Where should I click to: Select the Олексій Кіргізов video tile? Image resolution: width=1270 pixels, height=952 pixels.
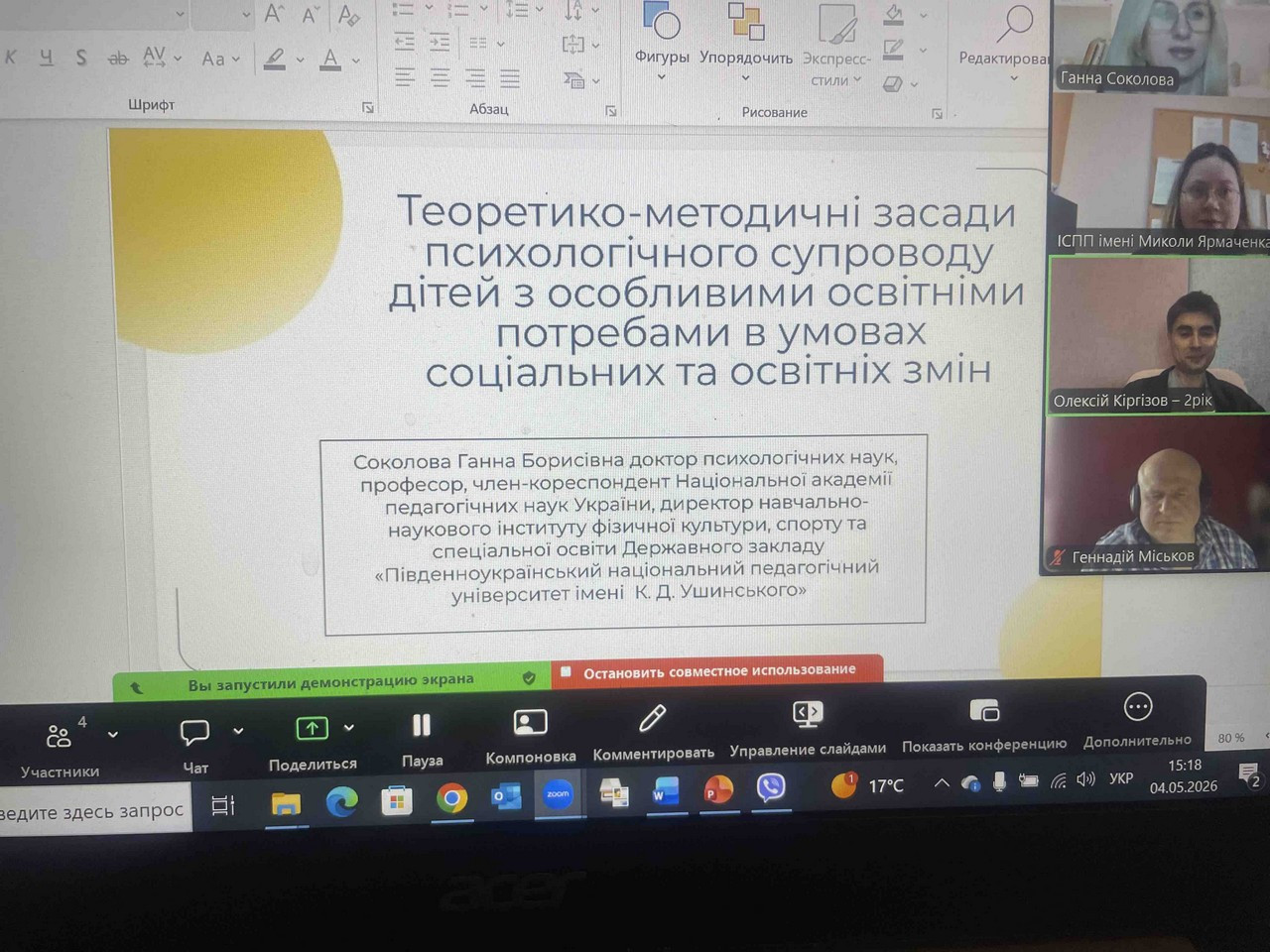1159,335
